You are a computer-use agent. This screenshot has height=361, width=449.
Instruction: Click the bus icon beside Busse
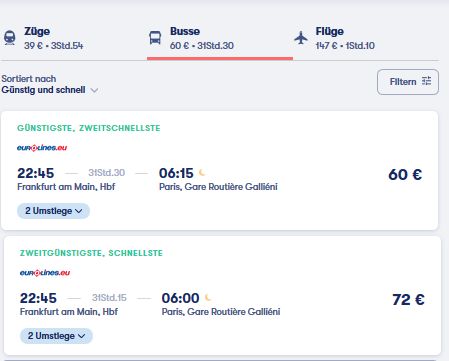tap(155, 38)
